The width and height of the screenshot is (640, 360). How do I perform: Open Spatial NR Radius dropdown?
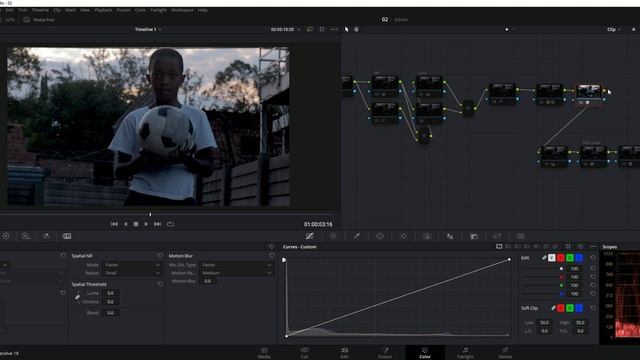click(132, 273)
